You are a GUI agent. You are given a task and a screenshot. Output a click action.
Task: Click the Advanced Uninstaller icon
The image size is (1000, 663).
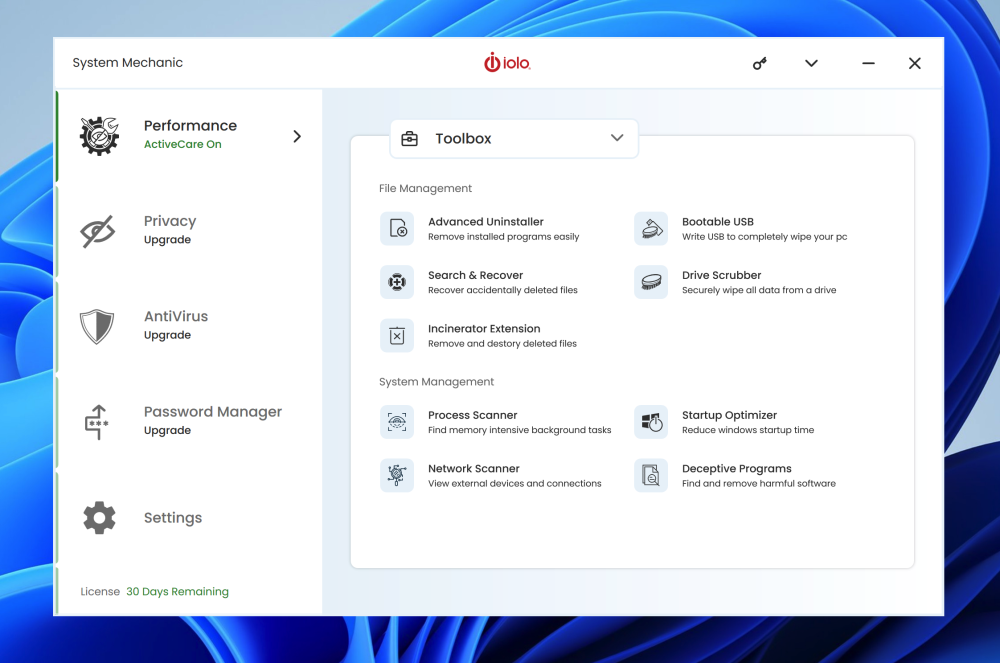(397, 229)
